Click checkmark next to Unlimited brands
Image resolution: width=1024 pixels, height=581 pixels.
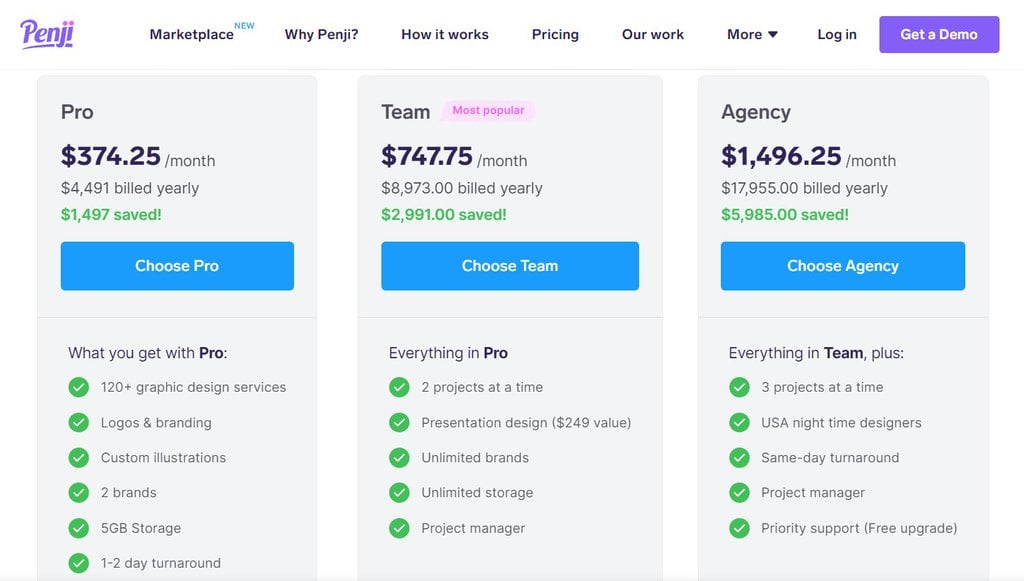point(399,457)
